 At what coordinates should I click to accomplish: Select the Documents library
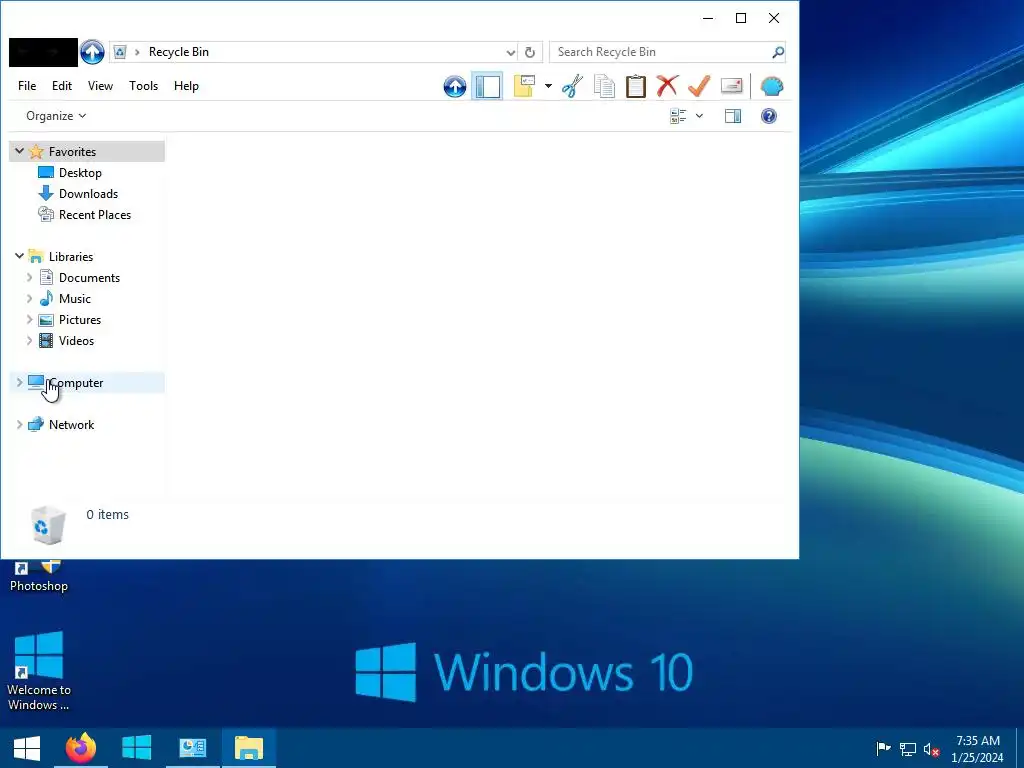point(89,278)
